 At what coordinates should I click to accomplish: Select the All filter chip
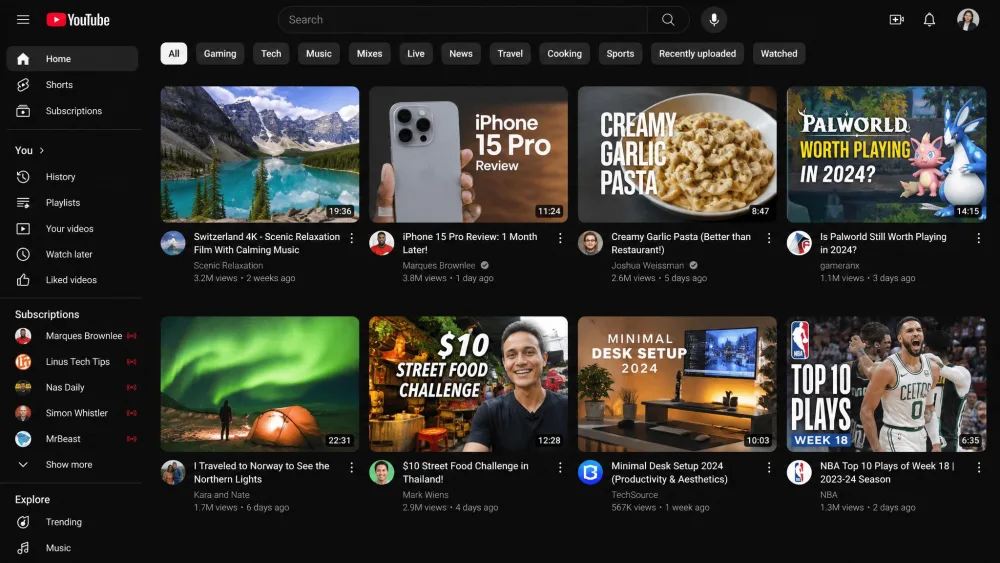[x=173, y=54]
